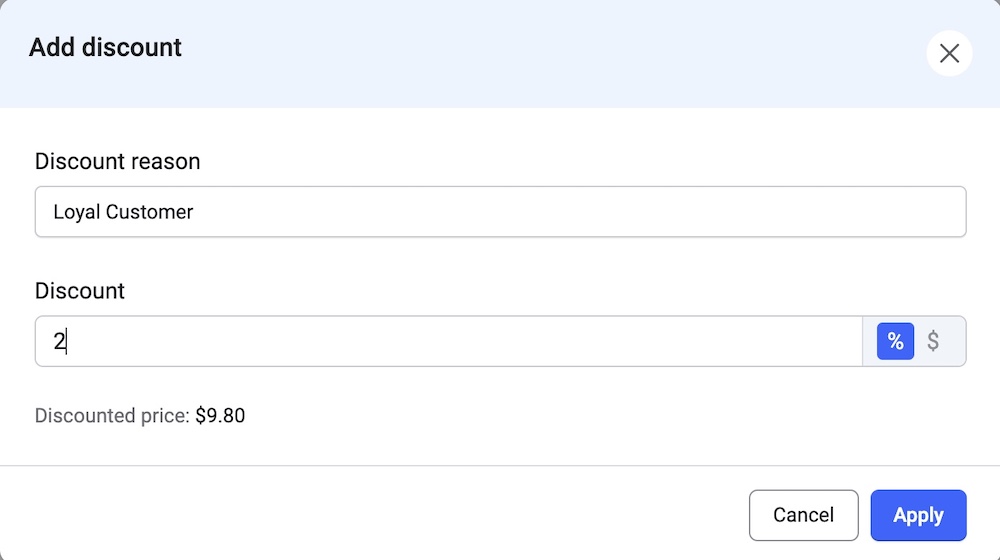The image size is (1000, 560).
Task: Click inside the Discount amount field
Action: click(448, 342)
